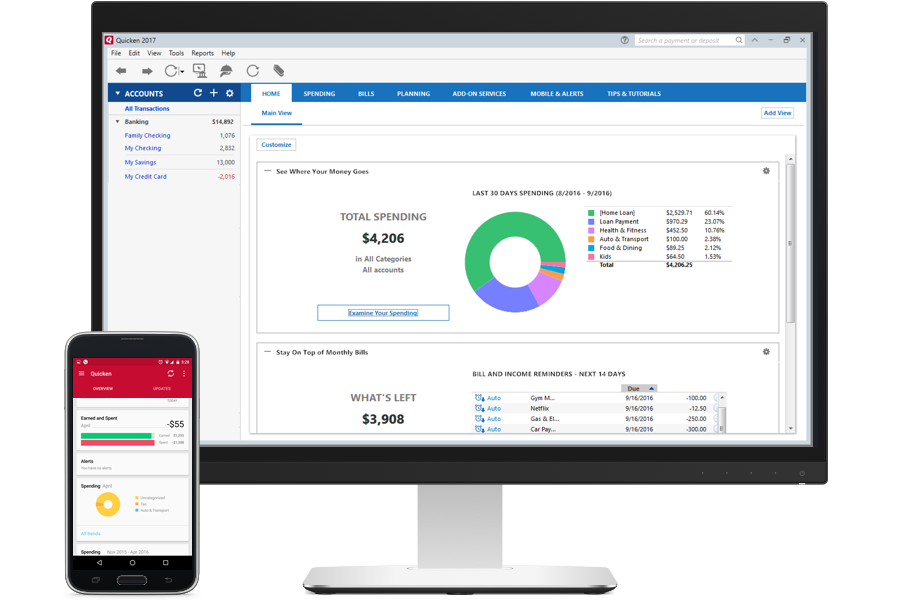The width and height of the screenshot is (920, 600).
Task: Tap the All trends link on the phone
Action: [x=90, y=534]
